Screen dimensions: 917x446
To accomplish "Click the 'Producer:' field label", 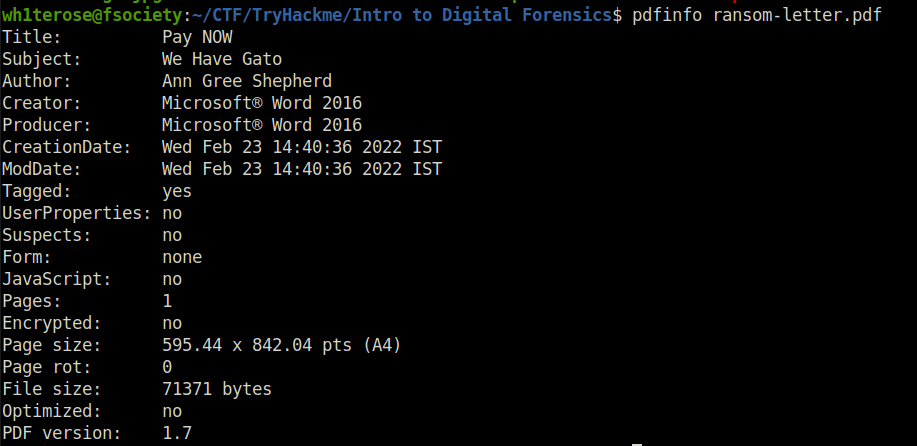I will click(x=47, y=125).
